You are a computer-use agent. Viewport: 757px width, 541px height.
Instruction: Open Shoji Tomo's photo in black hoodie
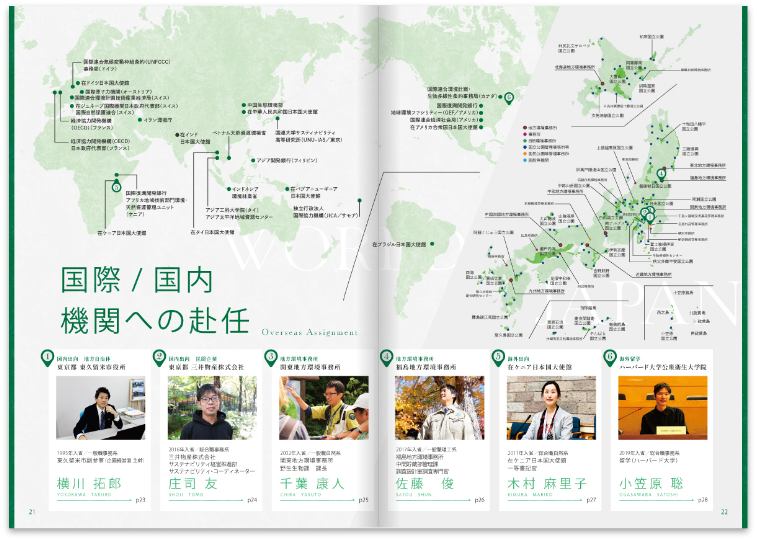pos(212,408)
